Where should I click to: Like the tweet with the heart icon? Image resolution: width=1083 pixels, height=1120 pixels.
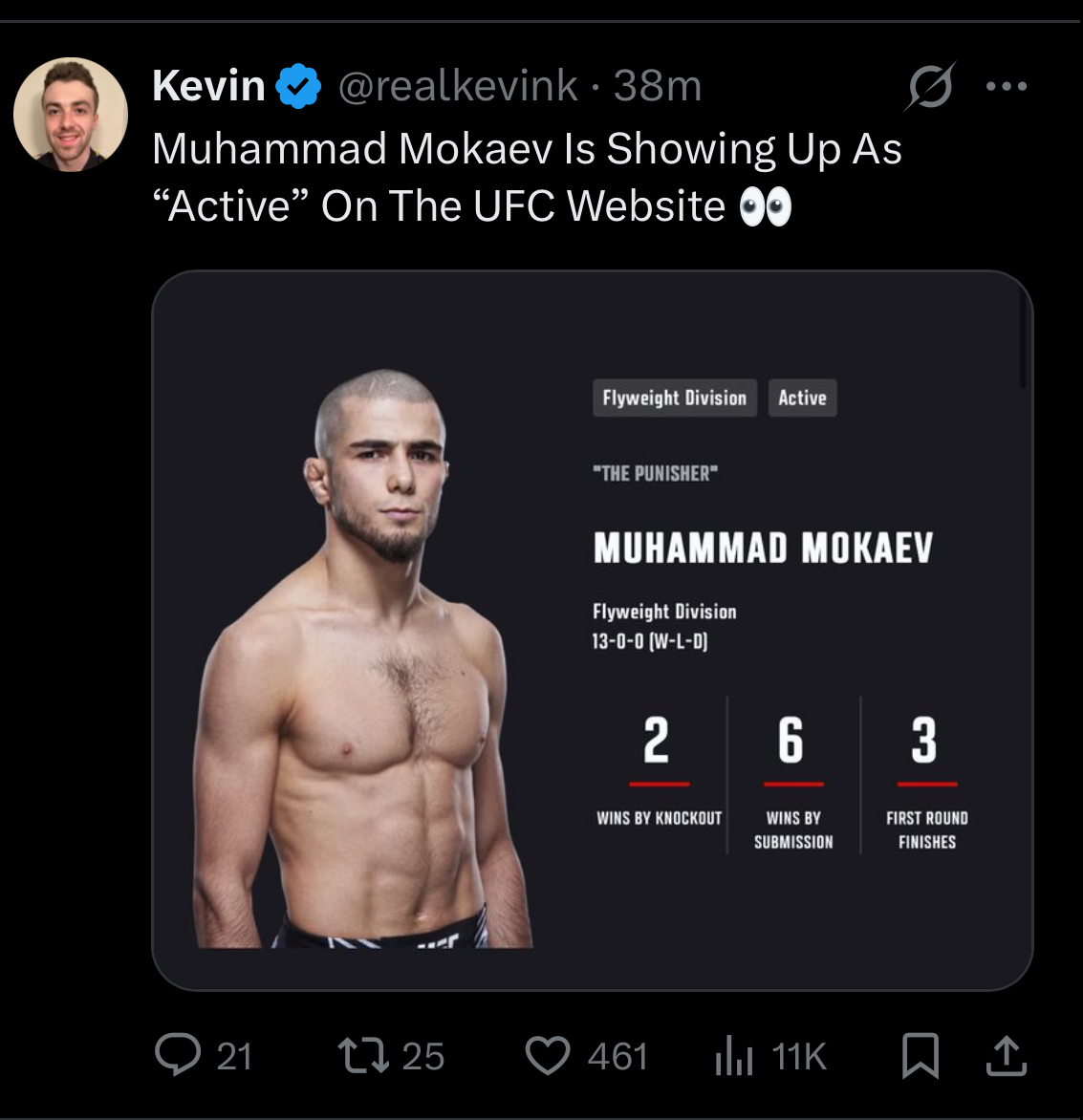(x=548, y=1056)
